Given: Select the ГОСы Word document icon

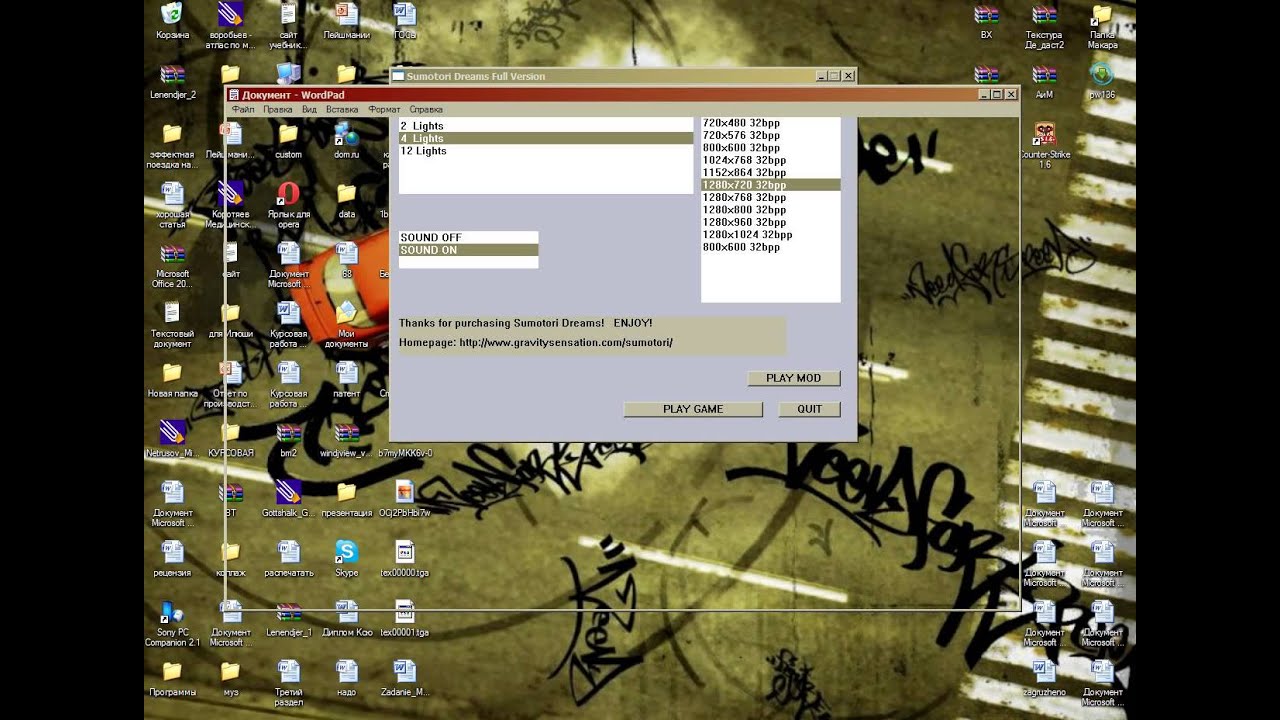Looking at the screenshot, I should point(404,14).
